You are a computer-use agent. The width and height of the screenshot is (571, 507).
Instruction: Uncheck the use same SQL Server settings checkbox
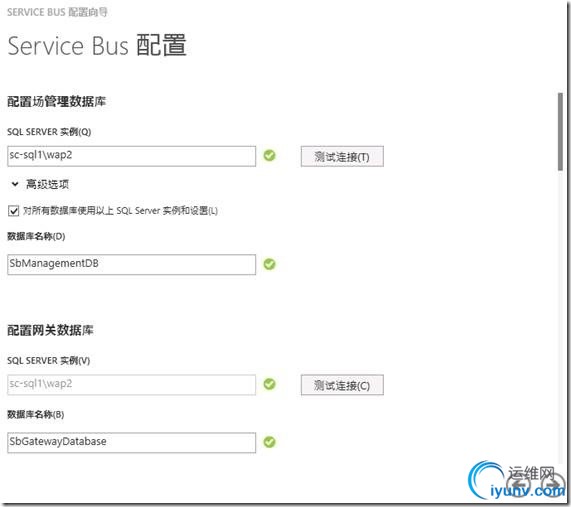[13, 211]
